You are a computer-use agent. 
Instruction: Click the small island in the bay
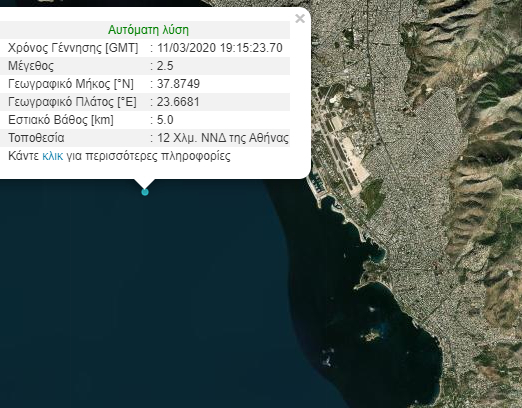[x=371, y=336]
